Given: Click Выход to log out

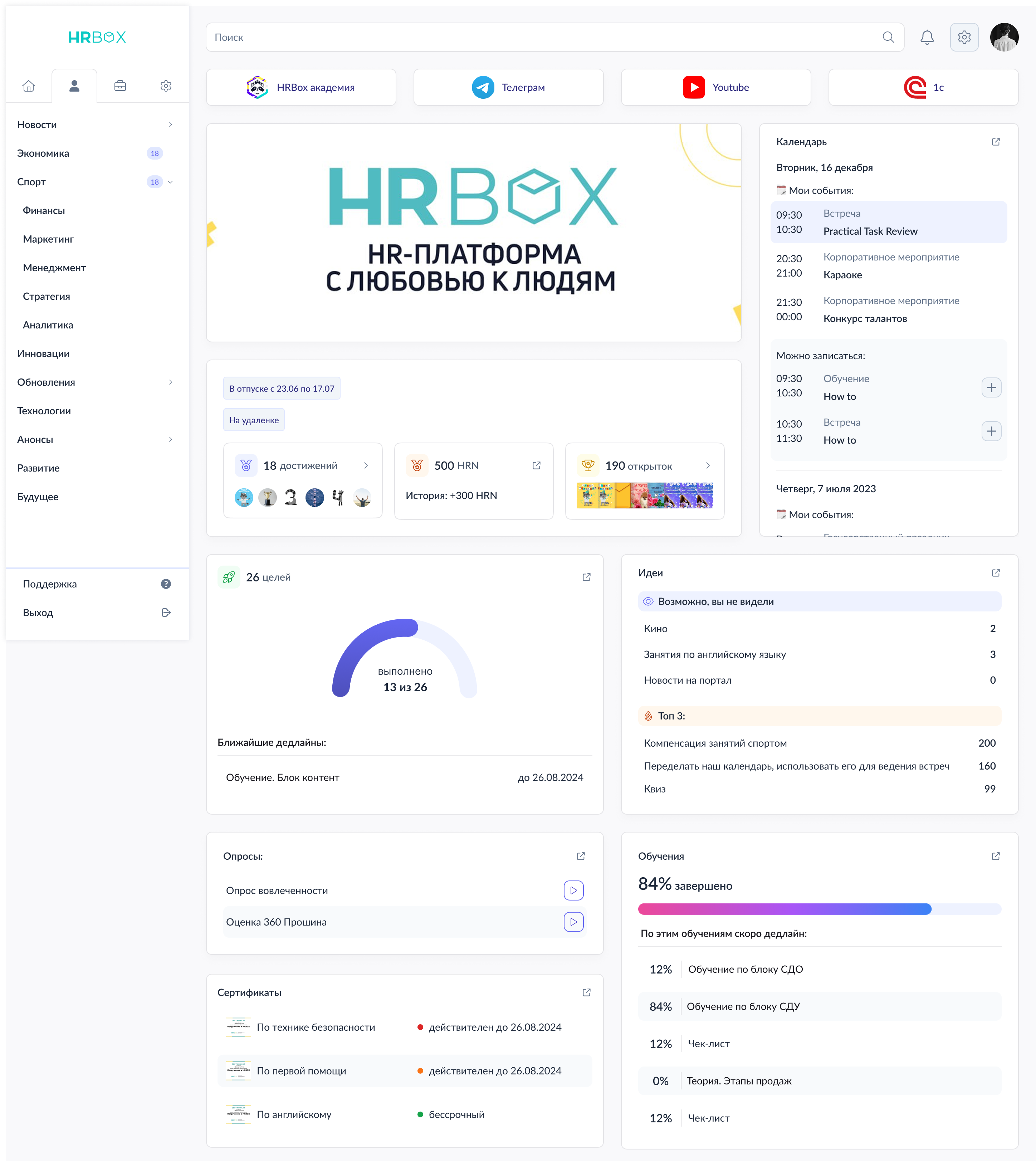Looking at the screenshot, I should 38,613.
